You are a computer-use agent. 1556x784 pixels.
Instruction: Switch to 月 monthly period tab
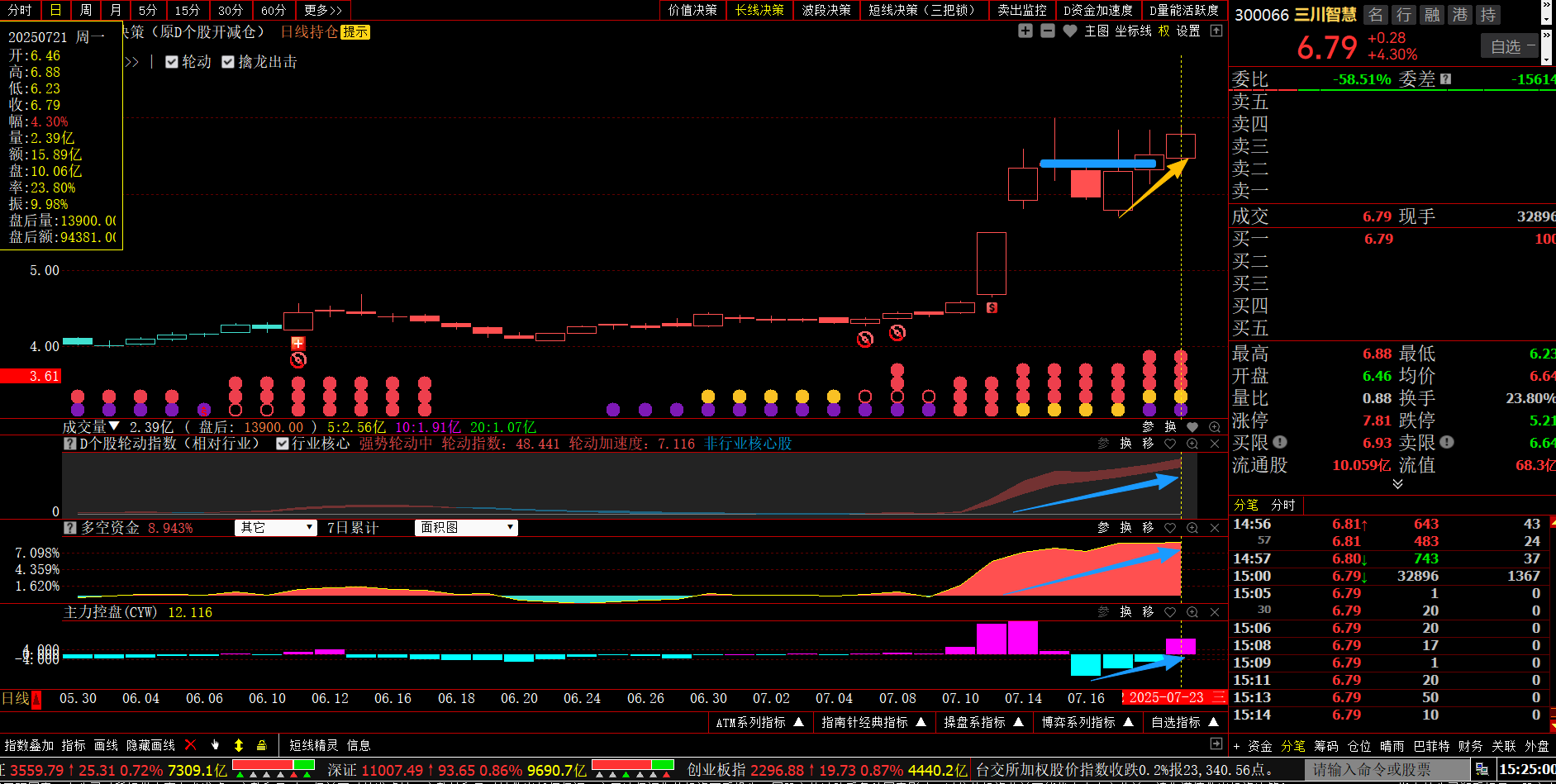point(116,10)
